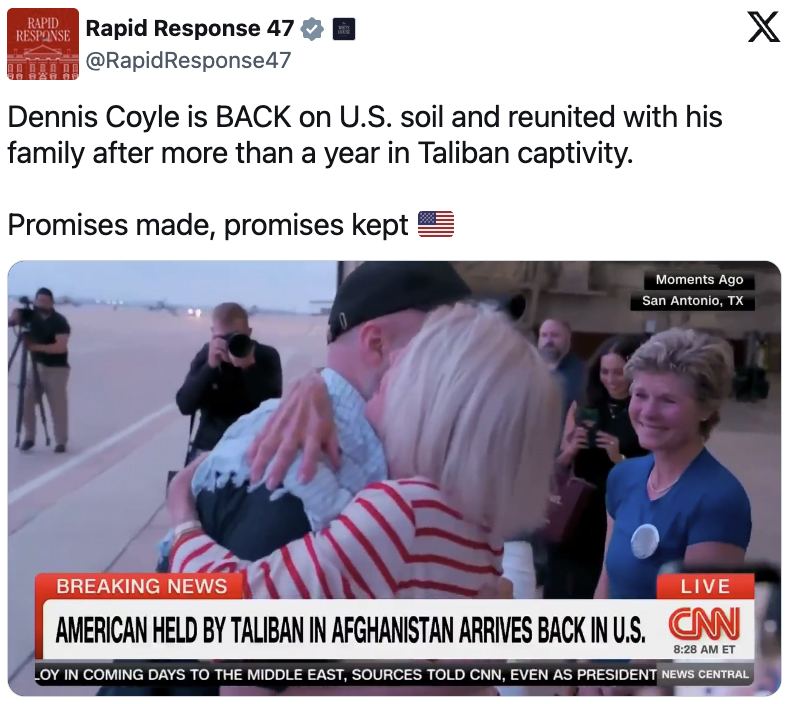Click the CNN logo in the video
Screen dimensions: 790x704
[704, 624]
